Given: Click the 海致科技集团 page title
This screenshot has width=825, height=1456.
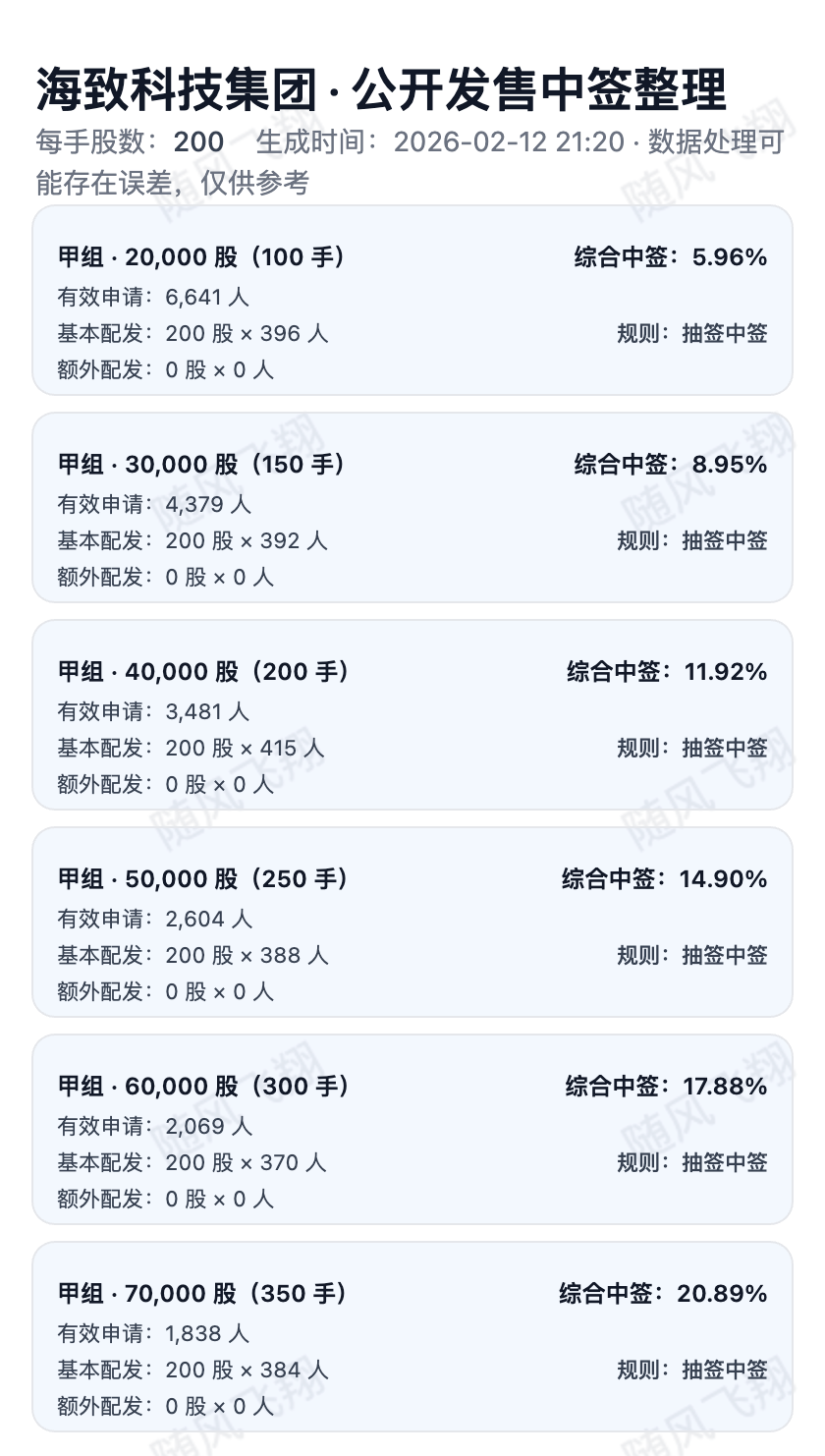Looking at the screenshot, I should click(381, 90).
